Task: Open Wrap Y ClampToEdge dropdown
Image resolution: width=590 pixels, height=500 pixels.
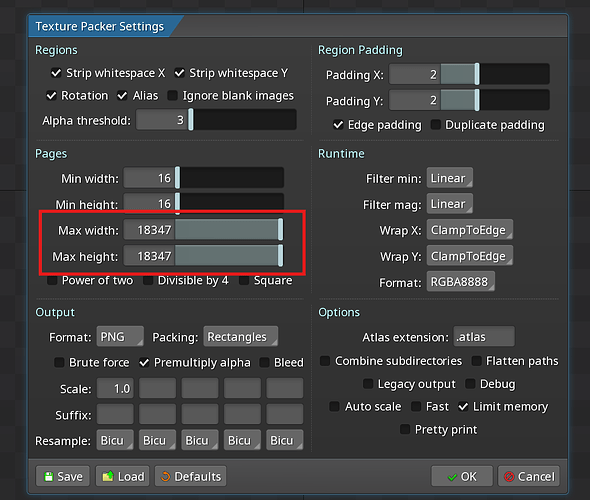Action: [x=470, y=256]
